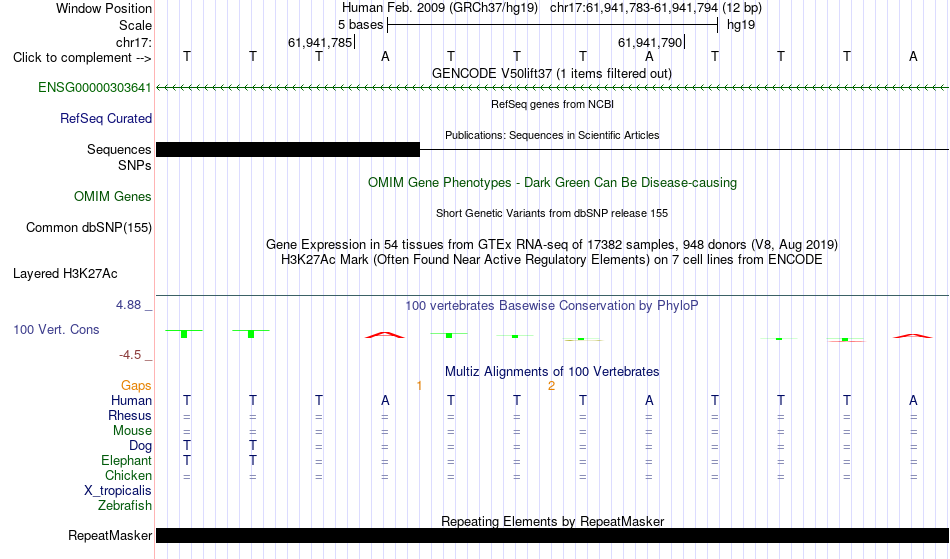950x559 pixels.
Task: Click the hg19 label beside scale bar
Action: [x=741, y=25]
